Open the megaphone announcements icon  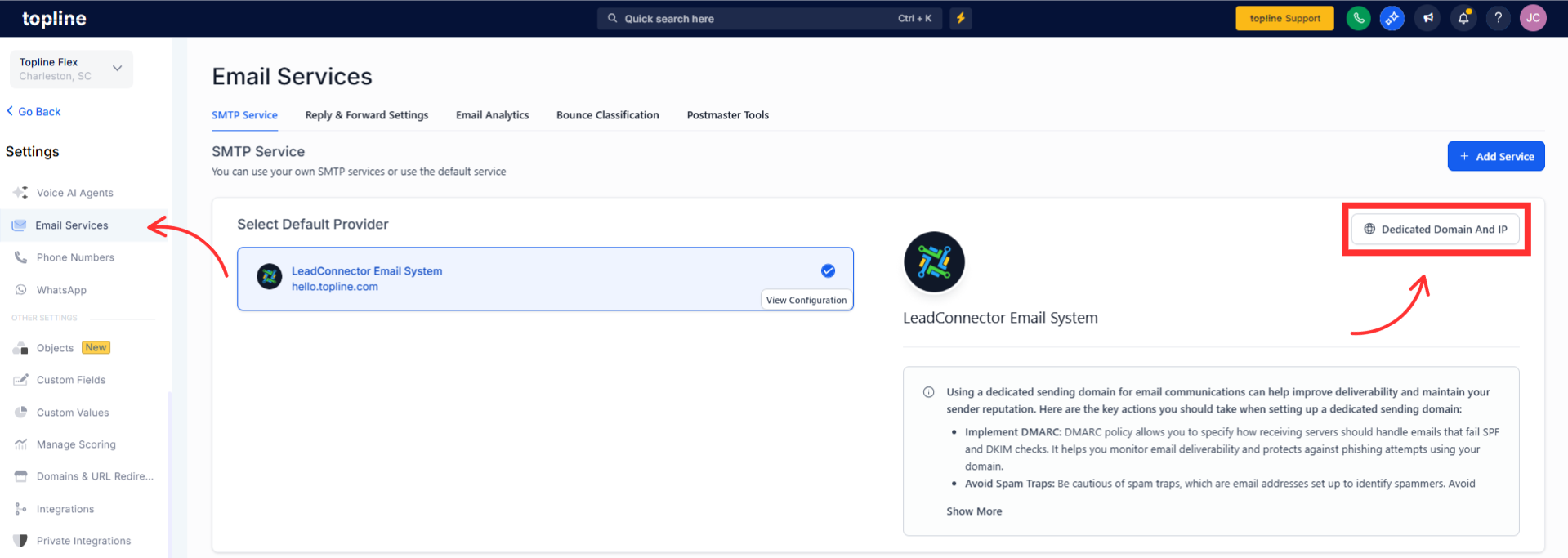coord(1428,18)
